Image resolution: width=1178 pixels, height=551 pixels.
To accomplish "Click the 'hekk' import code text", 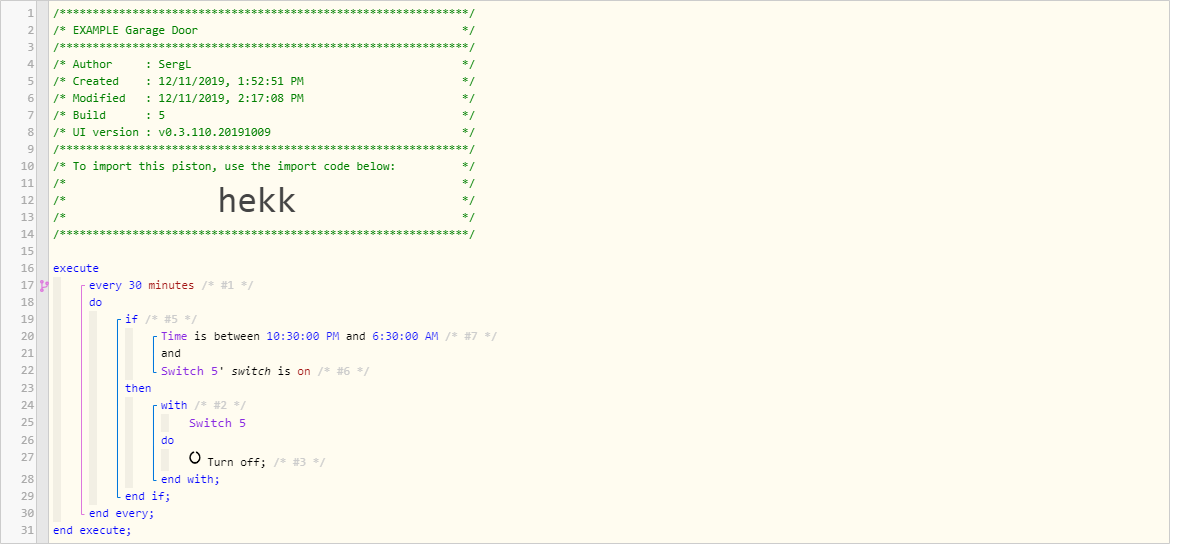I will 257,200.
